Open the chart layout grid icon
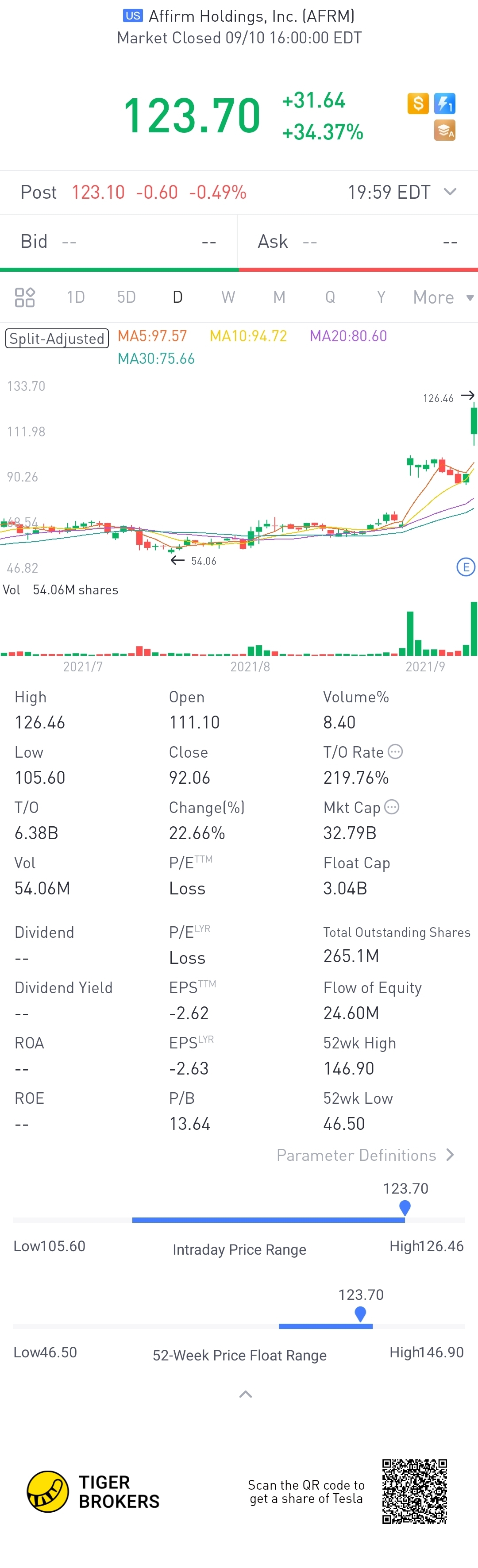Viewport: 478px width, 1568px height. click(x=25, y=297)
